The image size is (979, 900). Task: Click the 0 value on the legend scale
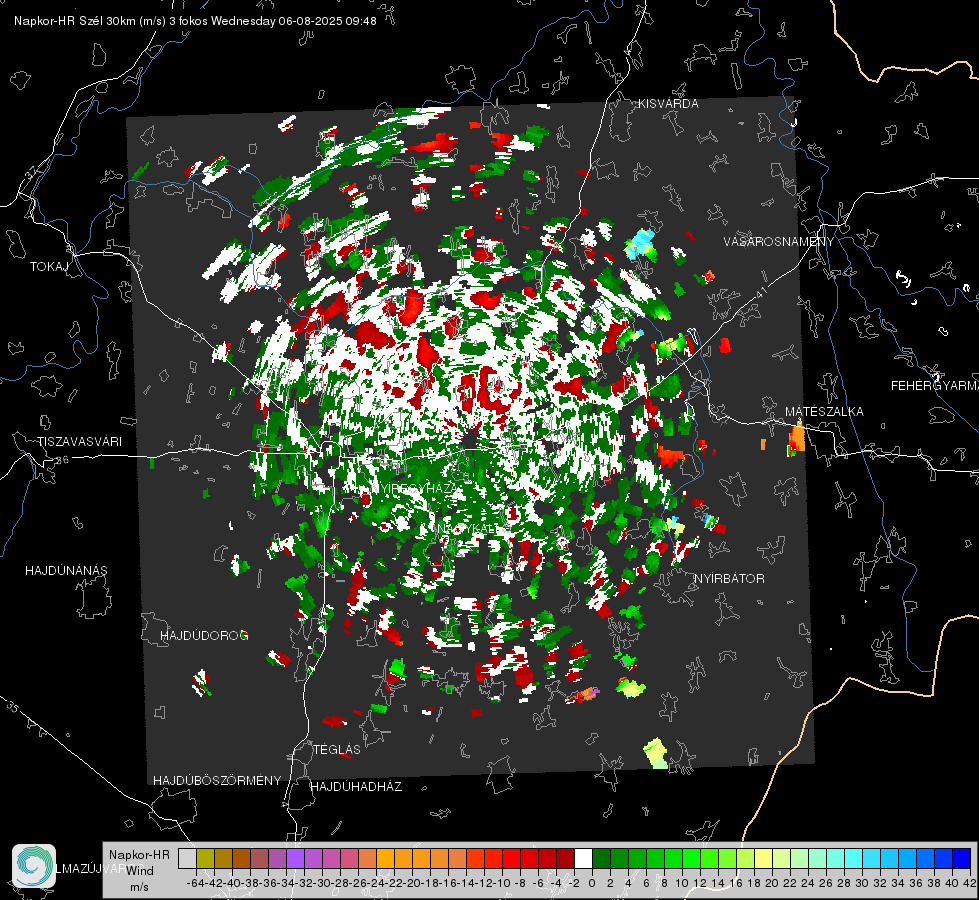coord(592,883)
